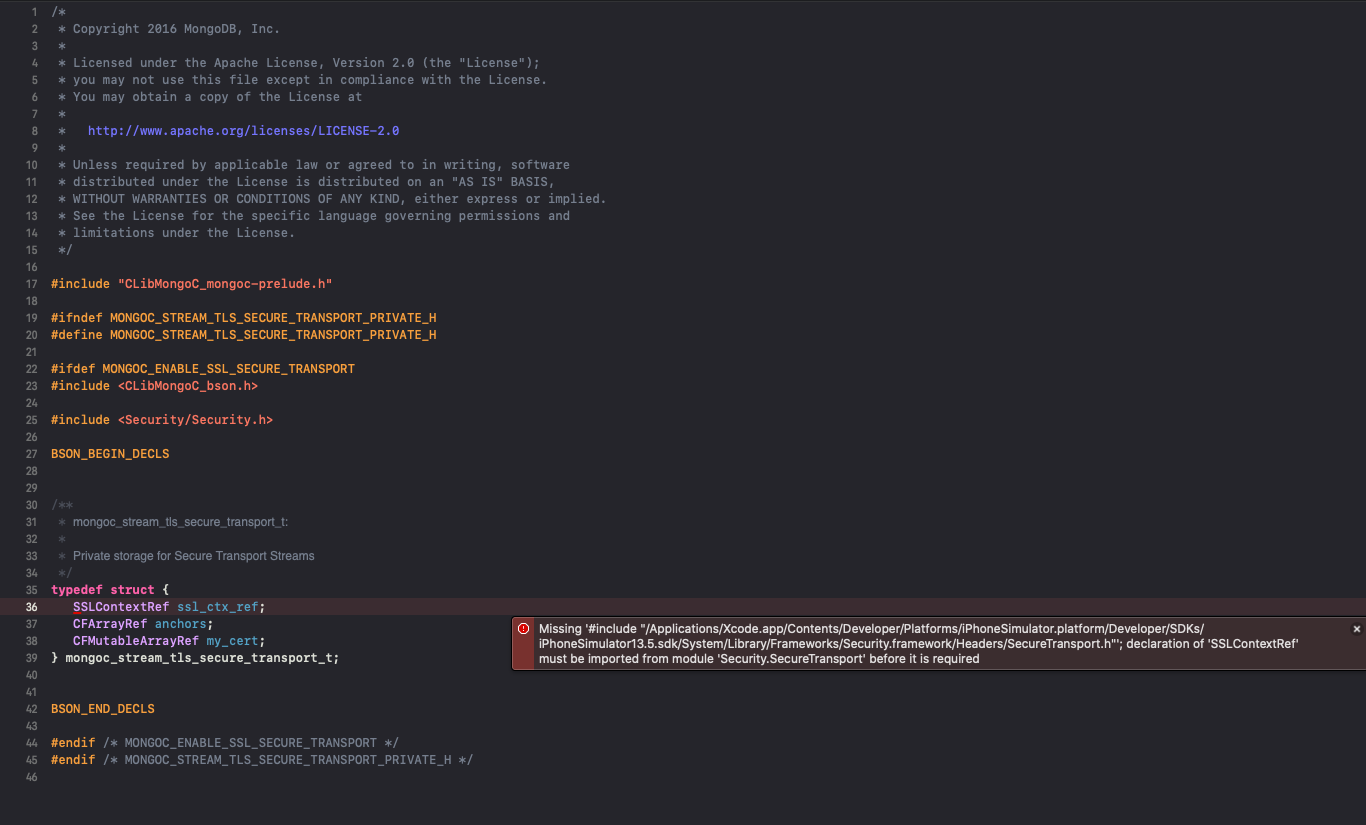This screenshot has height=825, width=1366.
Task: Click MONGOC_ENABLE_SSL_SECURE_TRANSPORT on the #ifdef line
Action: point(228,369)
